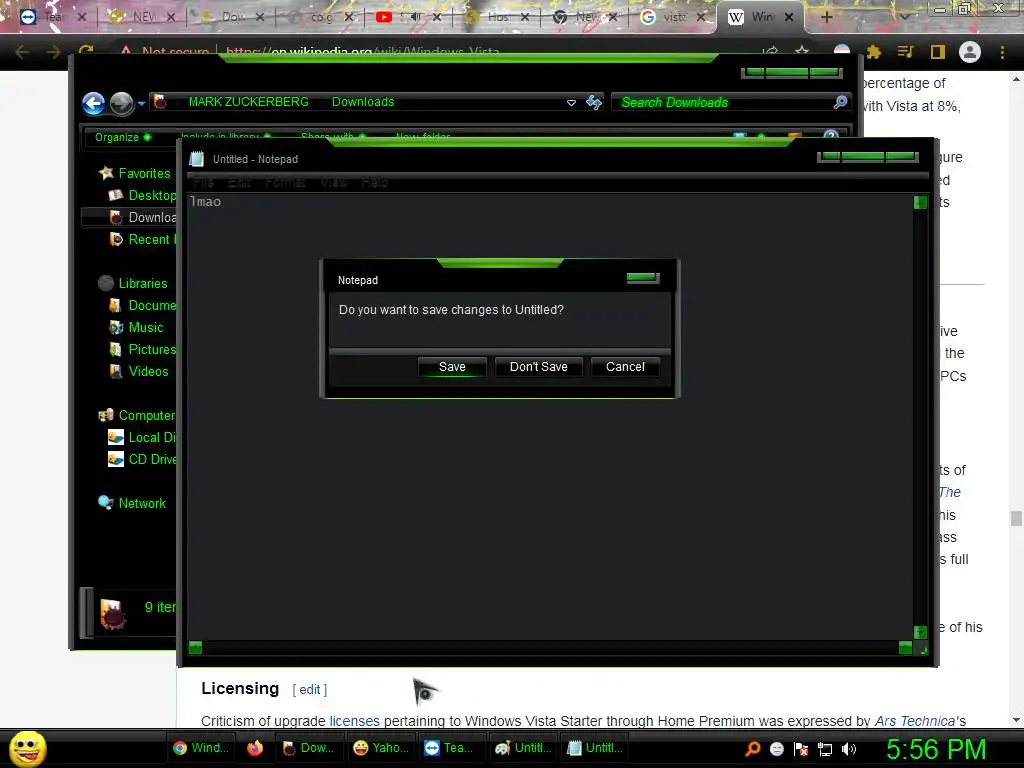Image resolution: width=1024 pixels, height=768 pixels.
Task: Open Chrome media controls icon
Action: click(x=905, y=52)
